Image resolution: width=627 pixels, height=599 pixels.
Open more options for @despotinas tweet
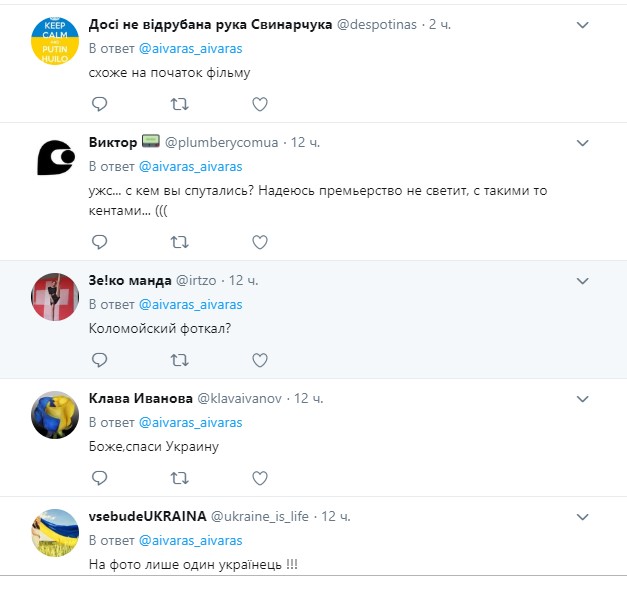(x=582, y=24)
